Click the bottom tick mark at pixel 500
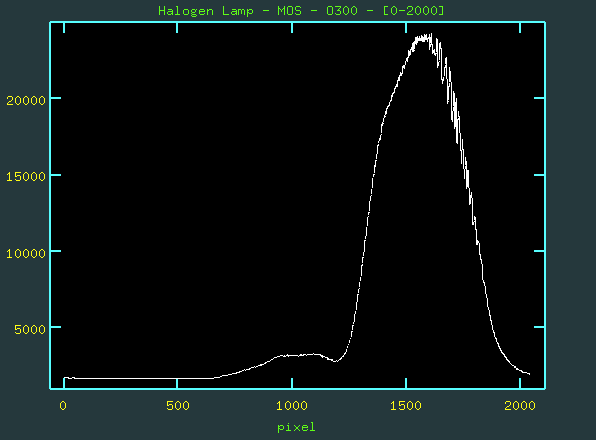The height and width of the screenshot is (440, 596). click(177, 383)
